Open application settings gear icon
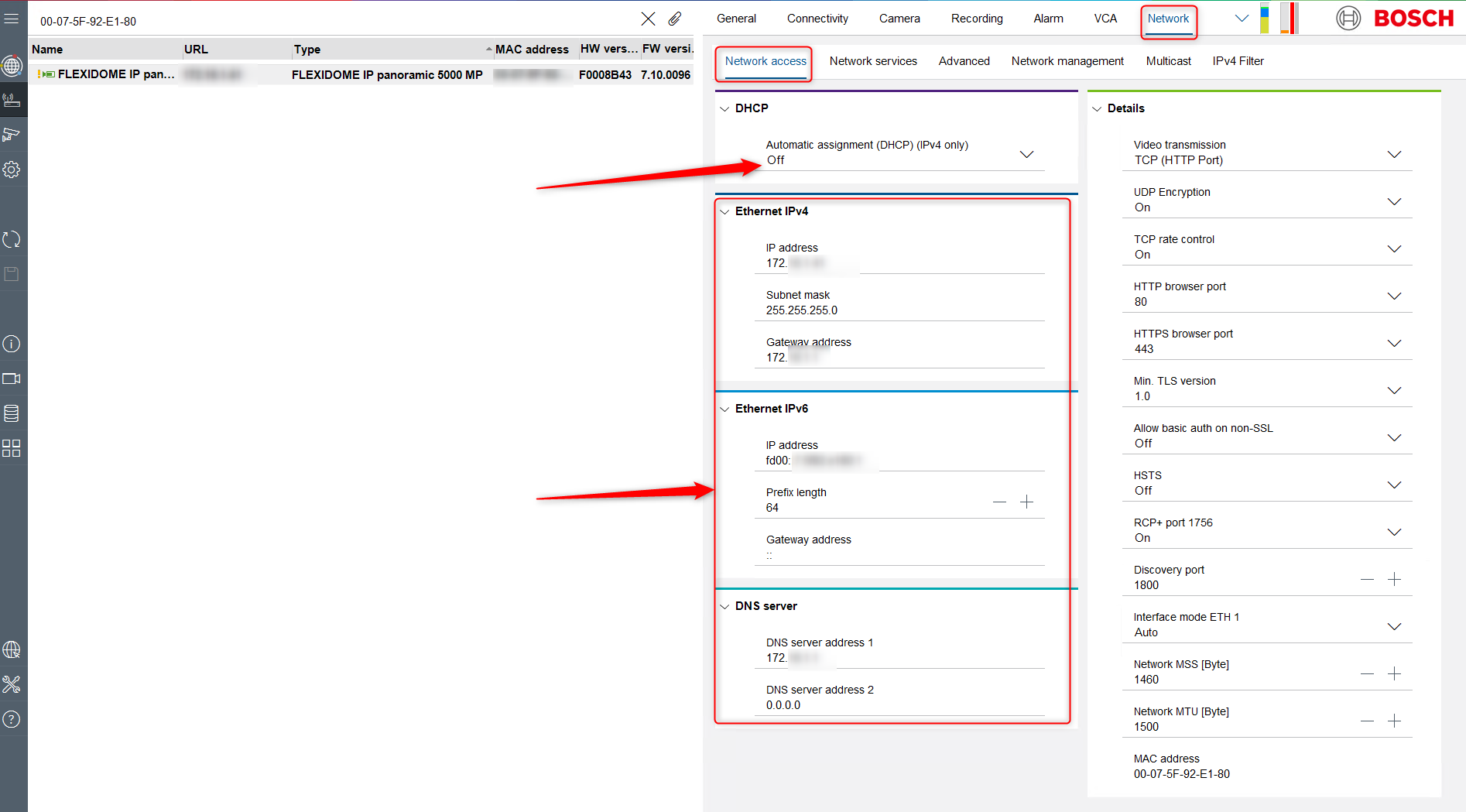This screenshot has height=812, width=1466. [12, 170]
